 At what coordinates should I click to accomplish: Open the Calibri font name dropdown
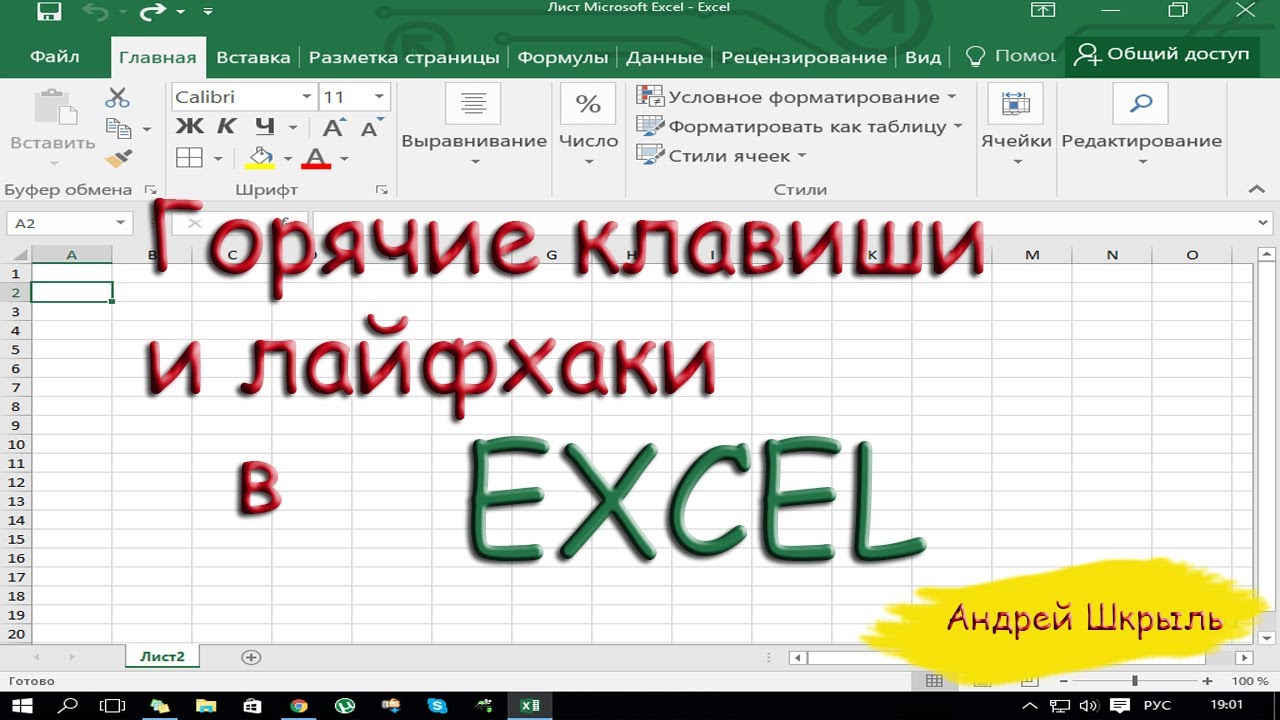pos(307,97)
